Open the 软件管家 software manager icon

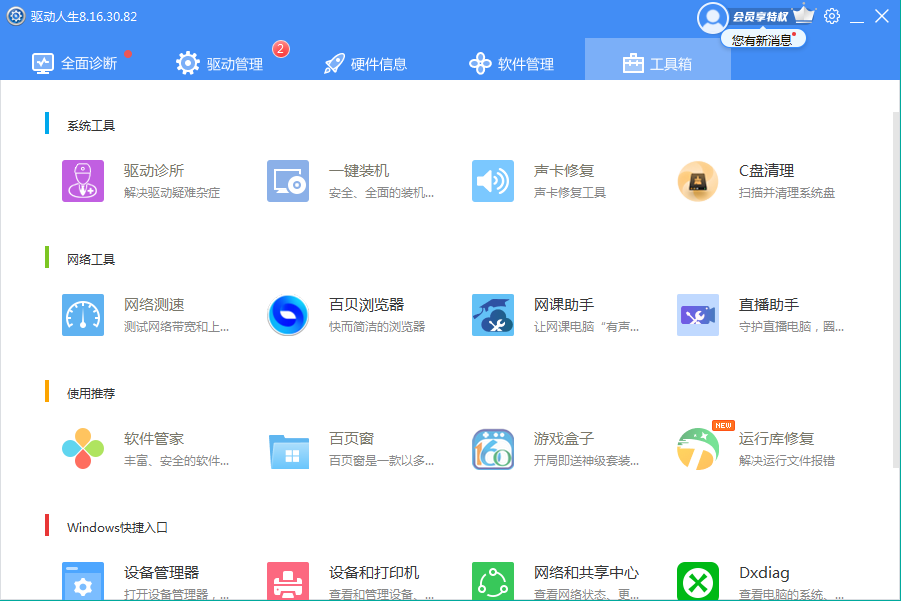(x=83, y=449)
